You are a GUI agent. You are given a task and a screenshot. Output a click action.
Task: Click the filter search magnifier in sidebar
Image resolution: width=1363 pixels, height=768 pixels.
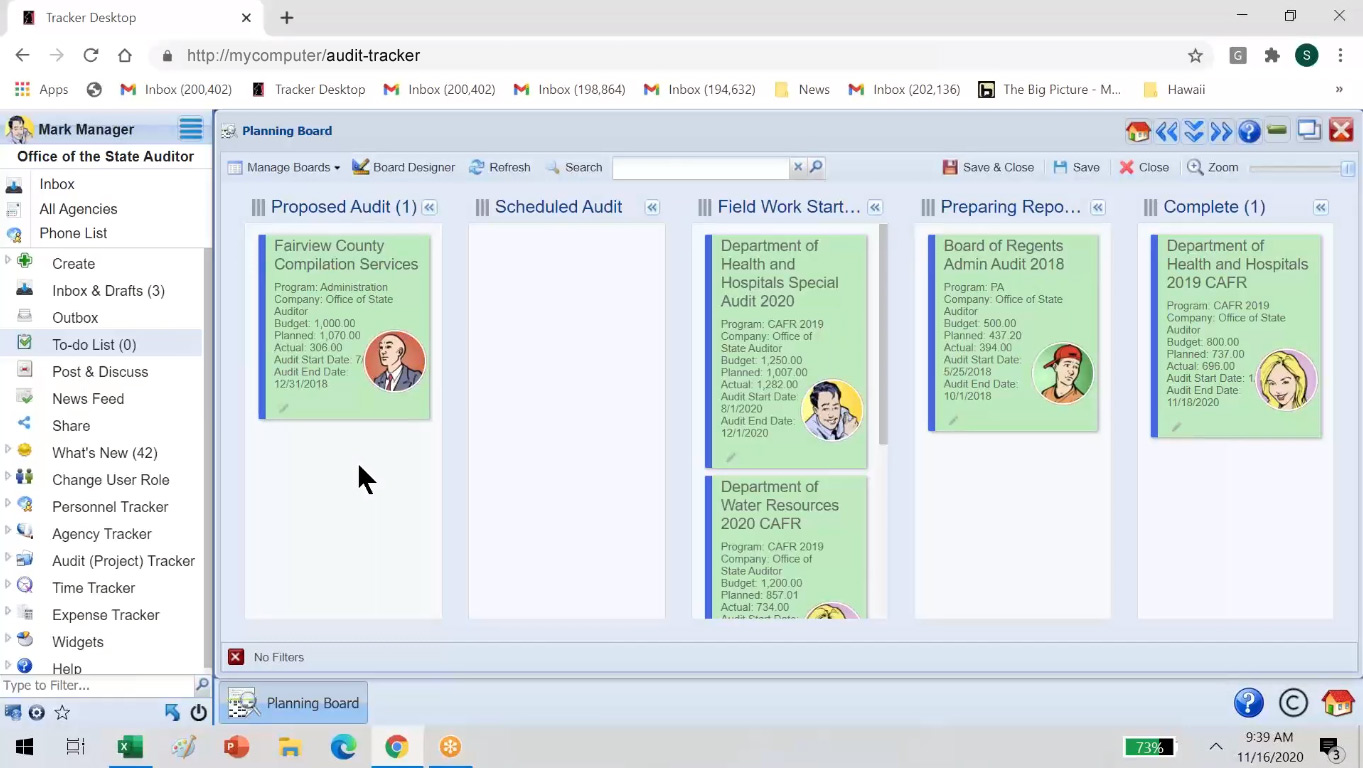(x=202, y=685)
